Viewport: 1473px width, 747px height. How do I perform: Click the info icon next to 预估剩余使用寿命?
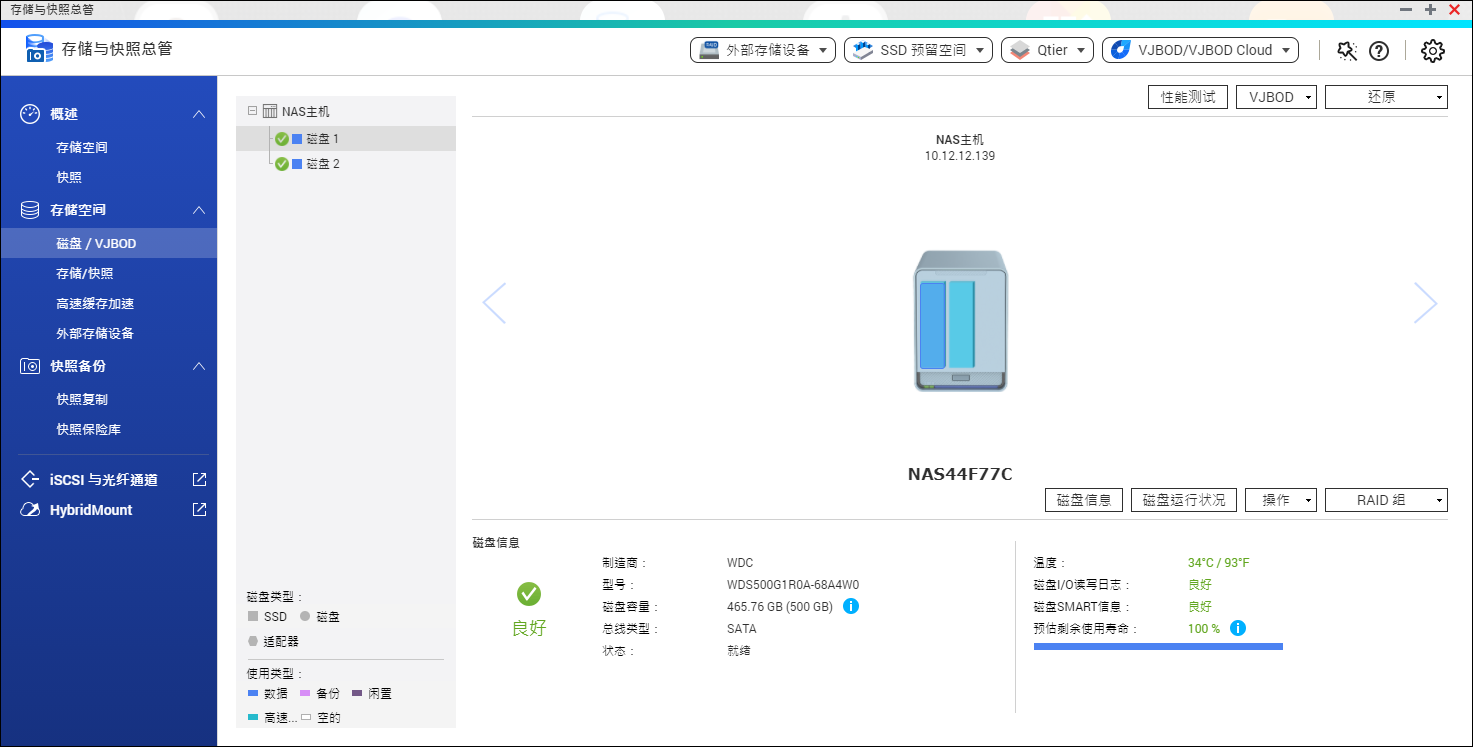pyautogui.click(x=1238, y=628)
